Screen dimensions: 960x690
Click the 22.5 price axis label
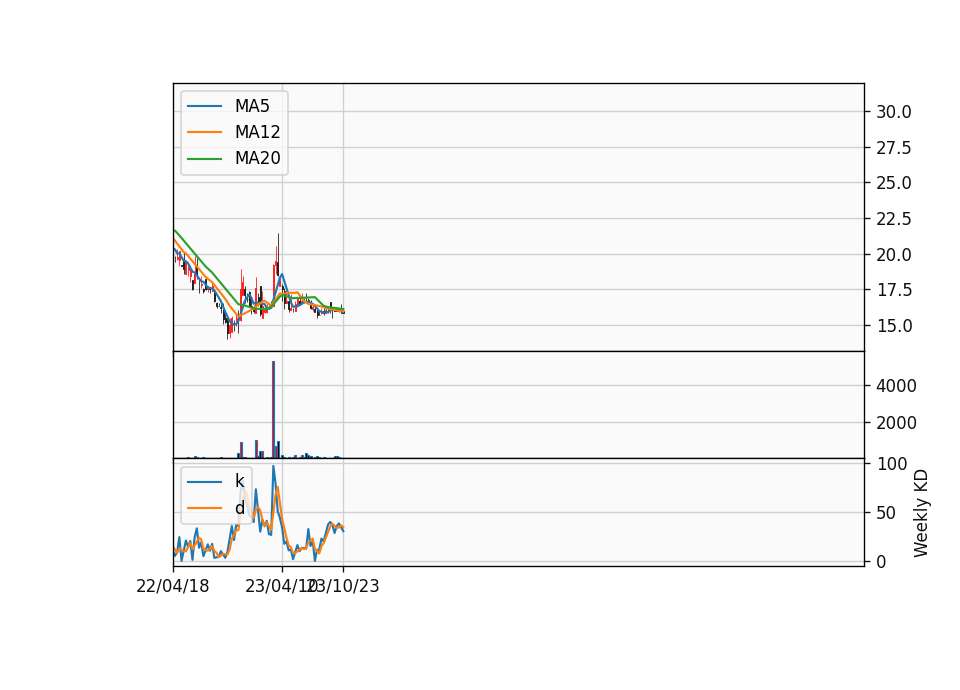click(x=893, y=219)
